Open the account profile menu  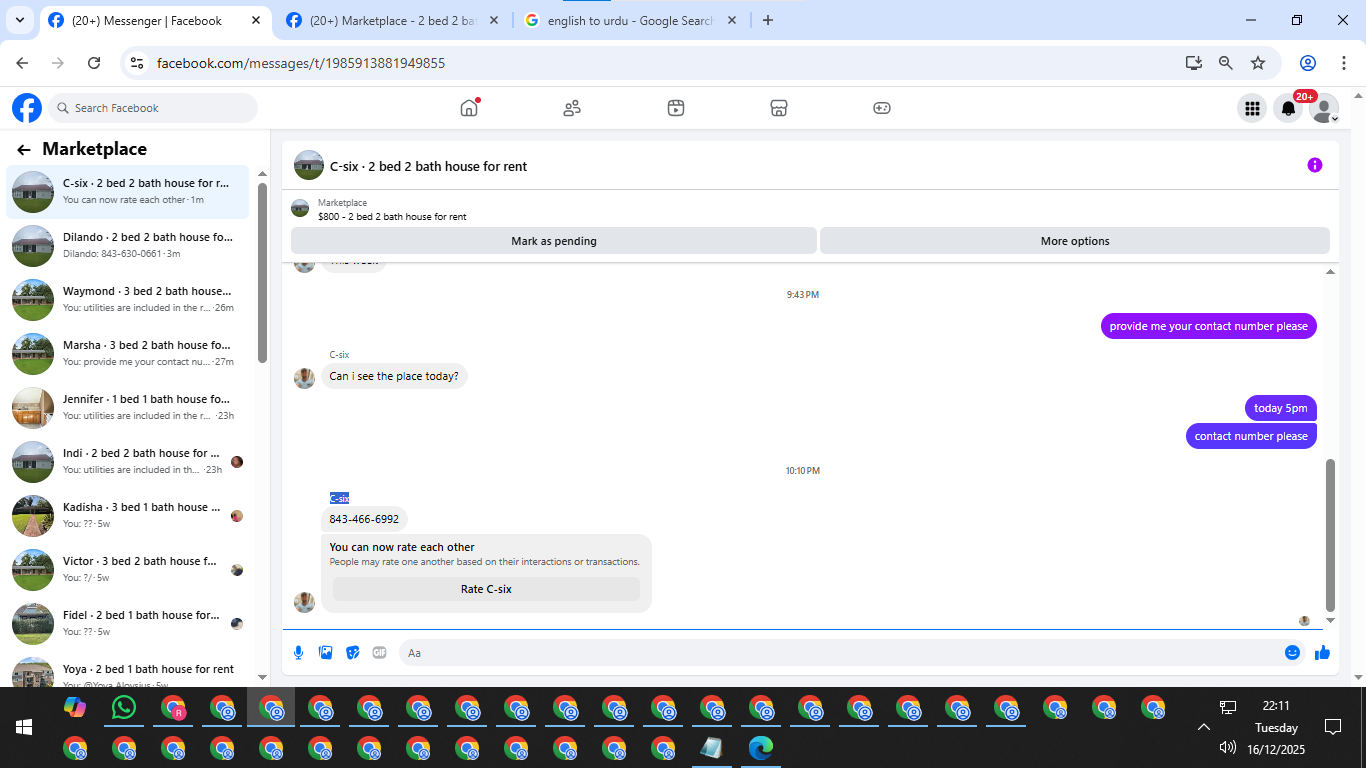pyautogui.click(x=1324, y=108)
